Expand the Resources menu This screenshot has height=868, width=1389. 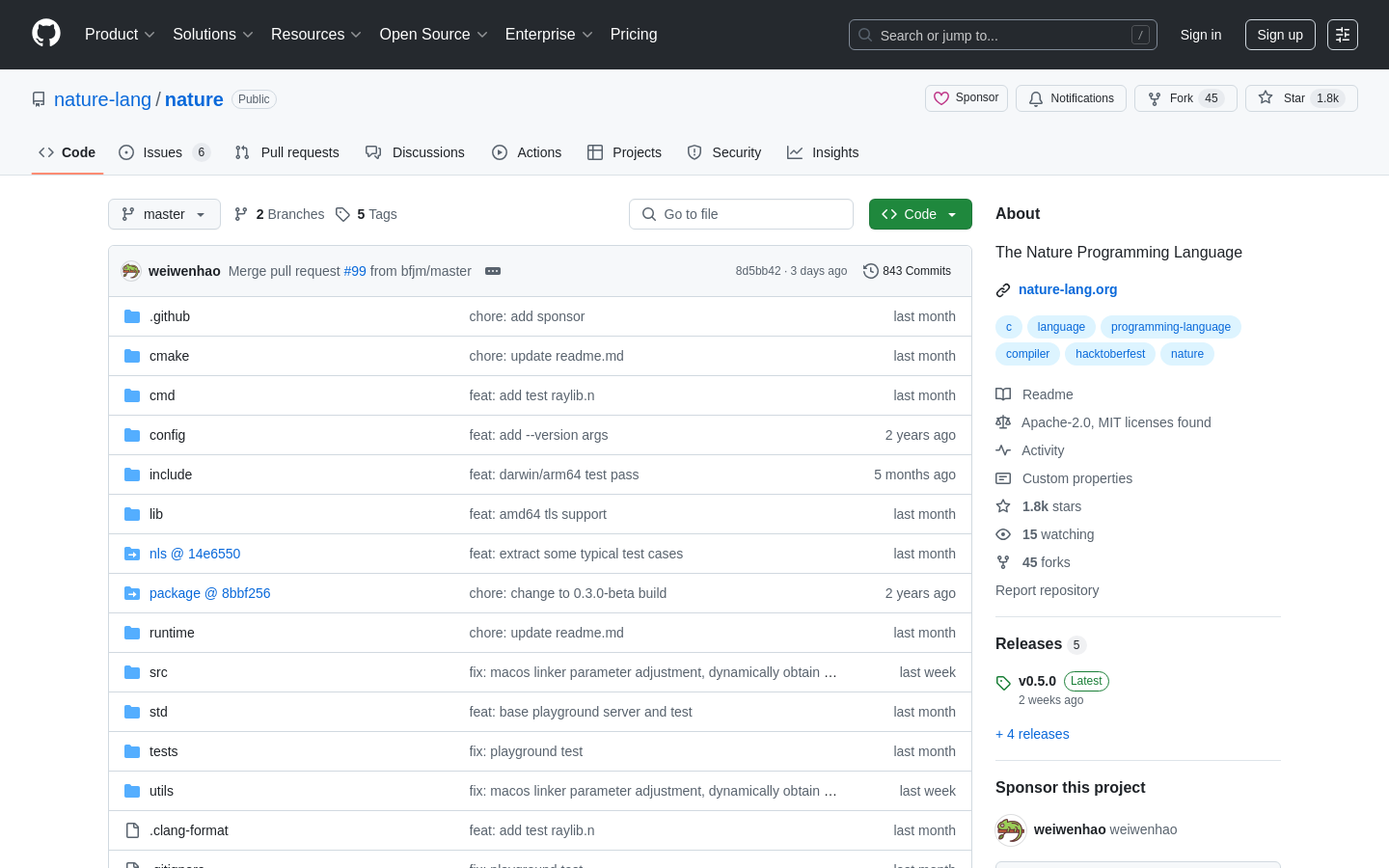click(x=316, y=35)
